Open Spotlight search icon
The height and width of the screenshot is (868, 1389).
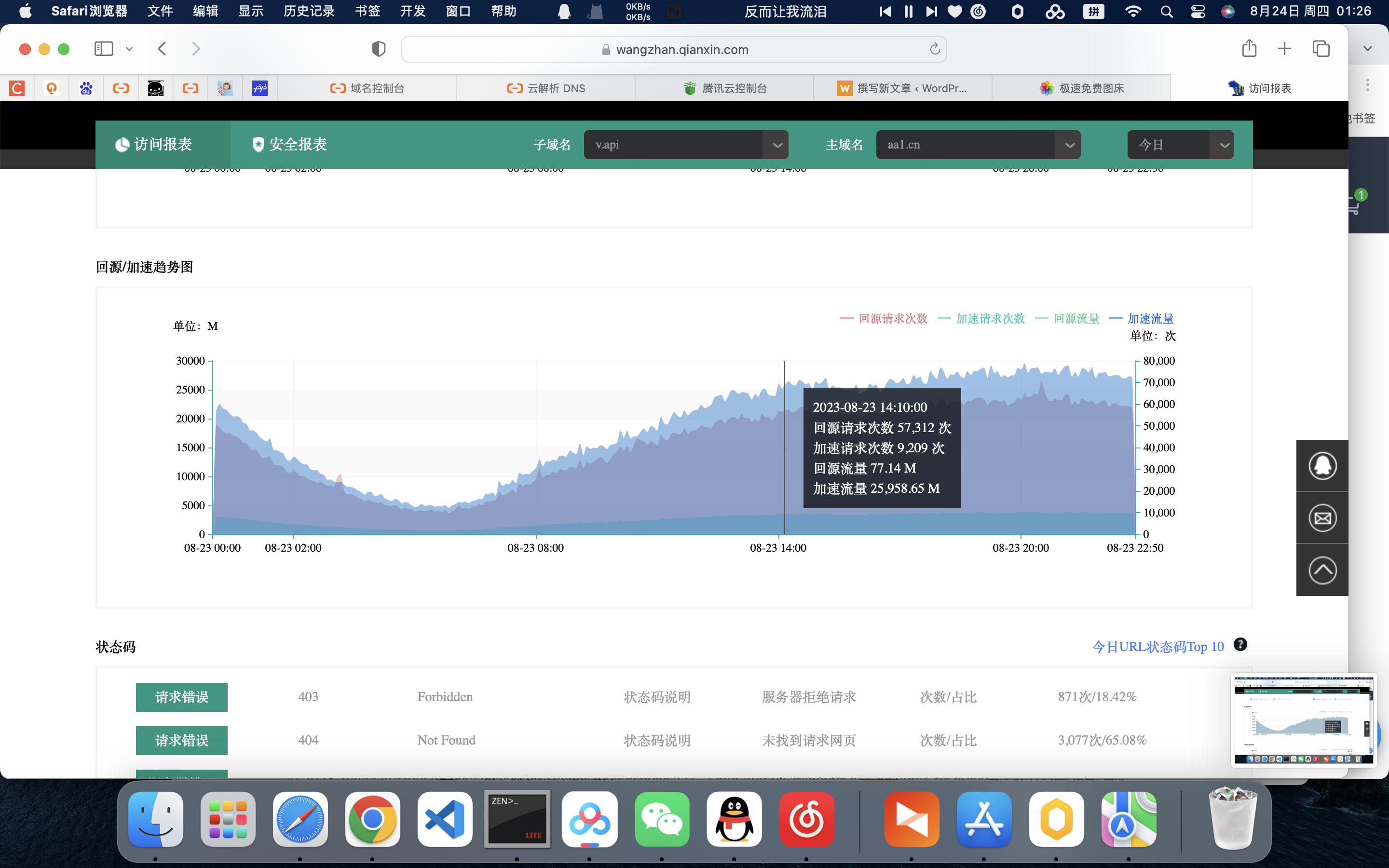[x=1166, y=12]
